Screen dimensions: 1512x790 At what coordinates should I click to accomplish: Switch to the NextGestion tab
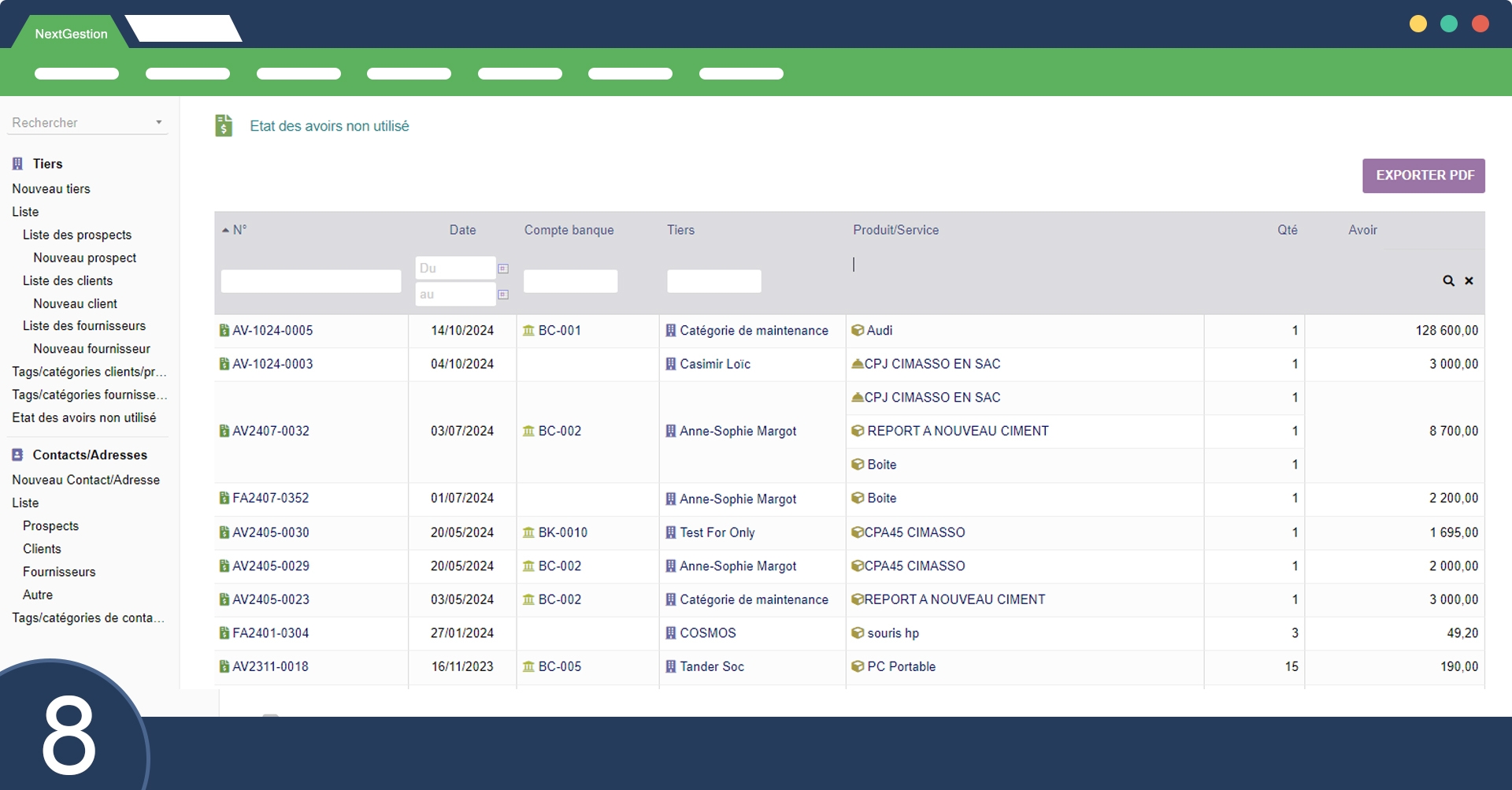[x=71, y=34]
